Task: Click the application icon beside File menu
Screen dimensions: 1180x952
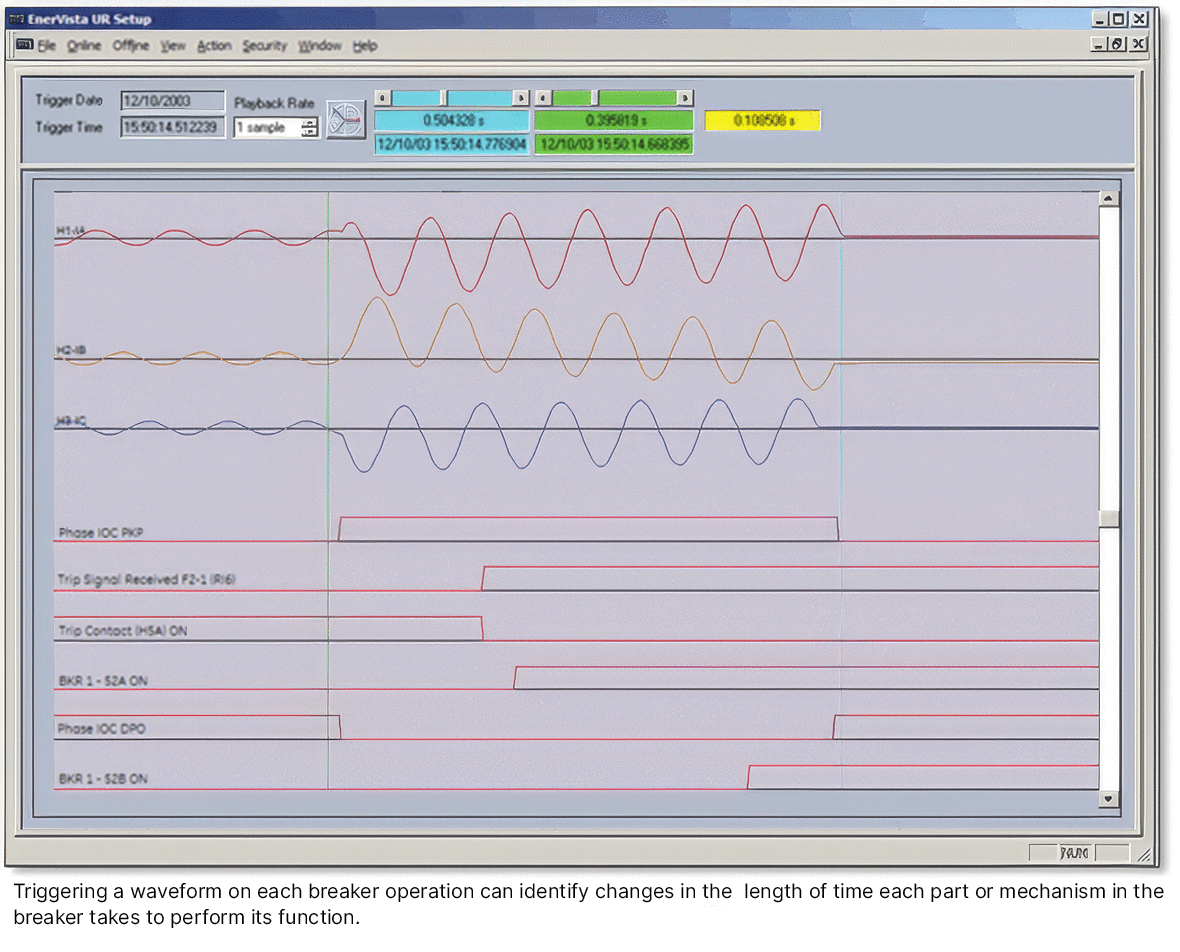Action: (25, 45)
